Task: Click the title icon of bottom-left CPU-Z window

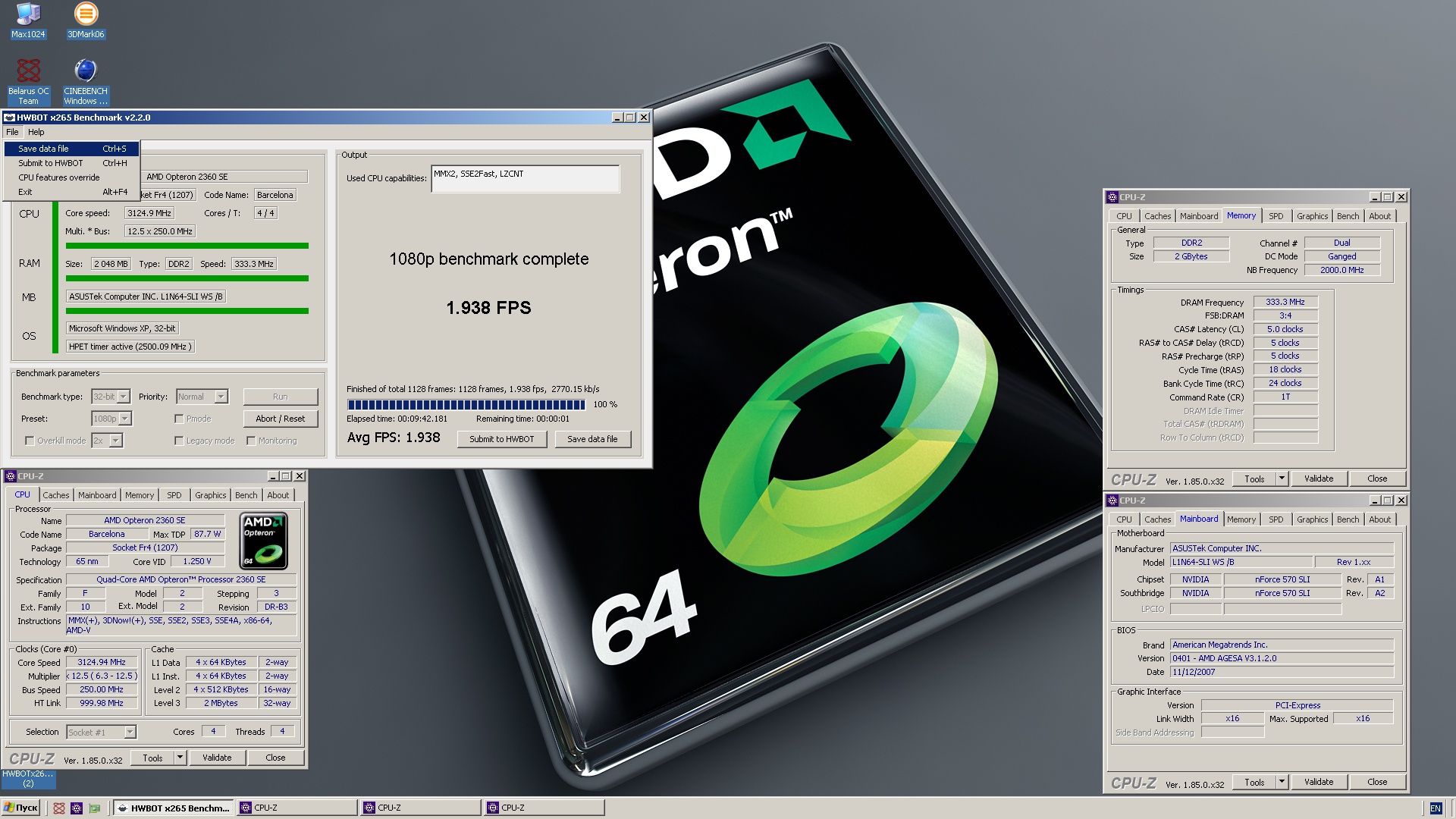Action: pos(11,476)
